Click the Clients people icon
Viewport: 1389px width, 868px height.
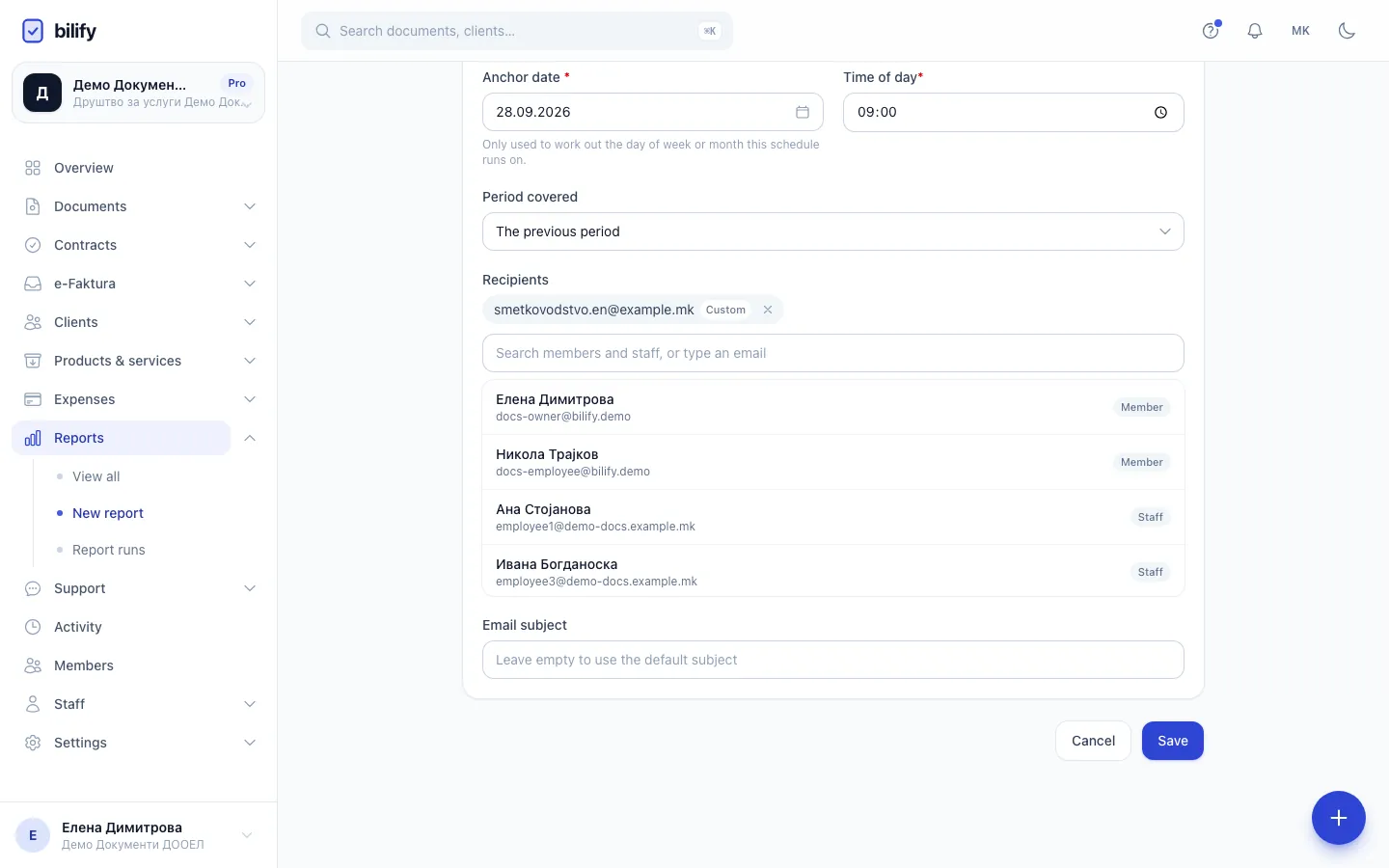pyautogui.click(x=33, y=322)
